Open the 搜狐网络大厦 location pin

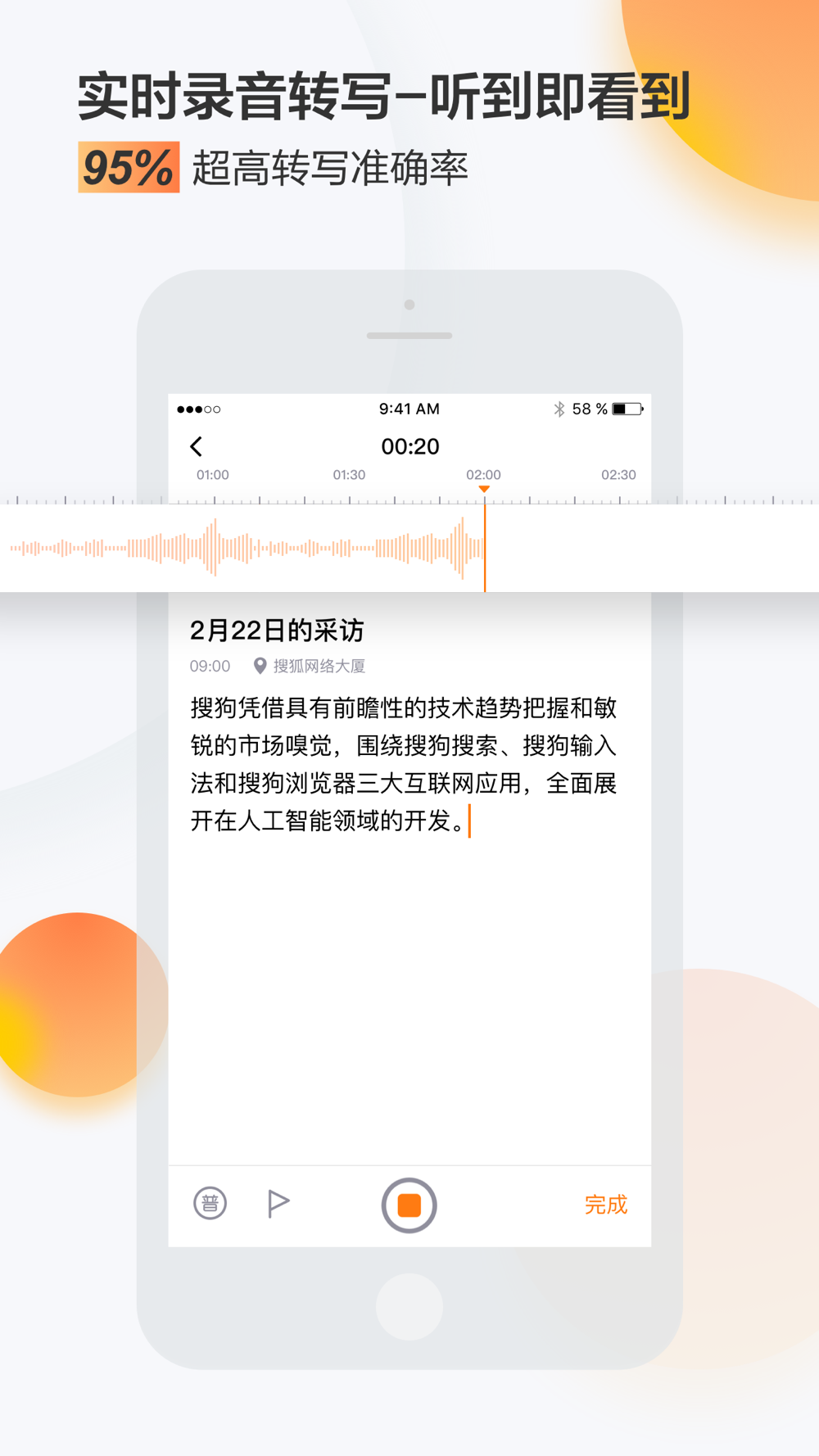pyautogui.click(x=260, y=666)
